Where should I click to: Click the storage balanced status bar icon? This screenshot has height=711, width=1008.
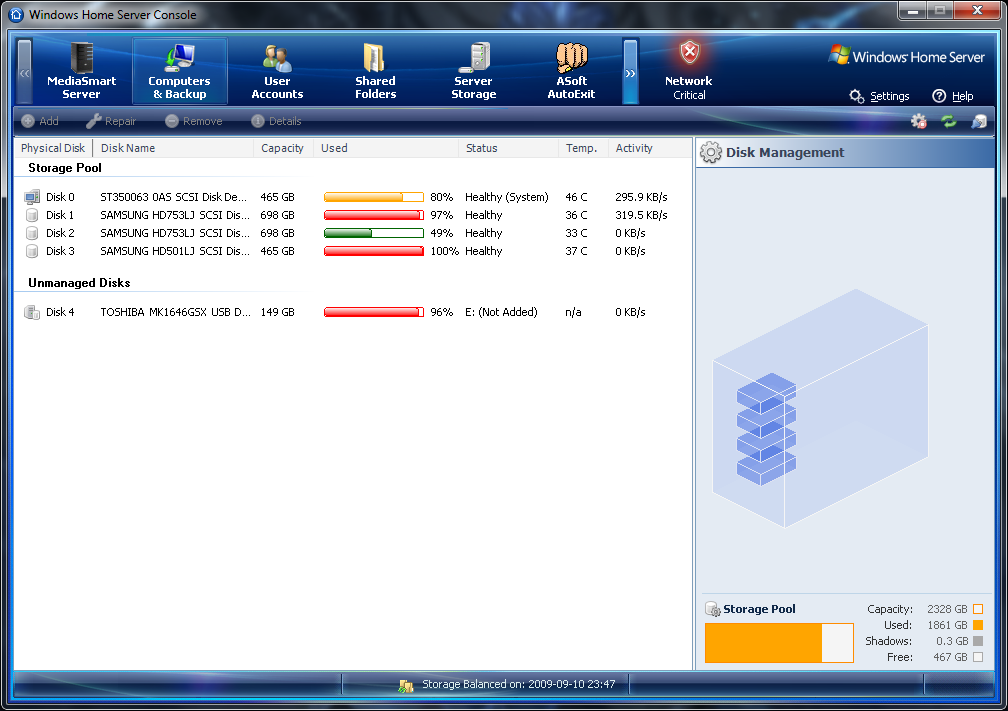click(x=406, y=685)
